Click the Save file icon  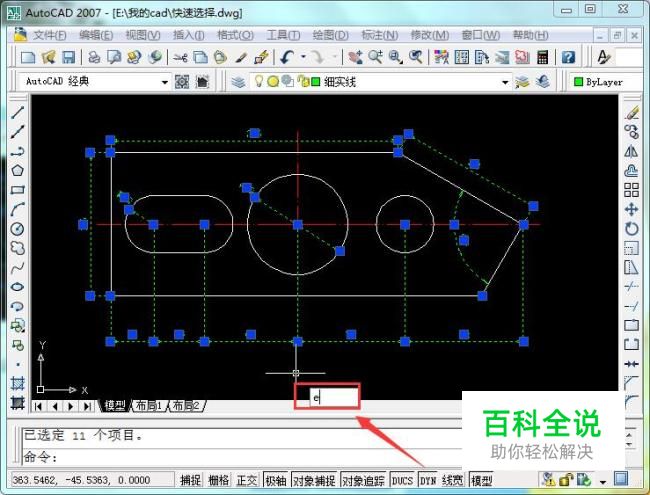tap(68, 57)
